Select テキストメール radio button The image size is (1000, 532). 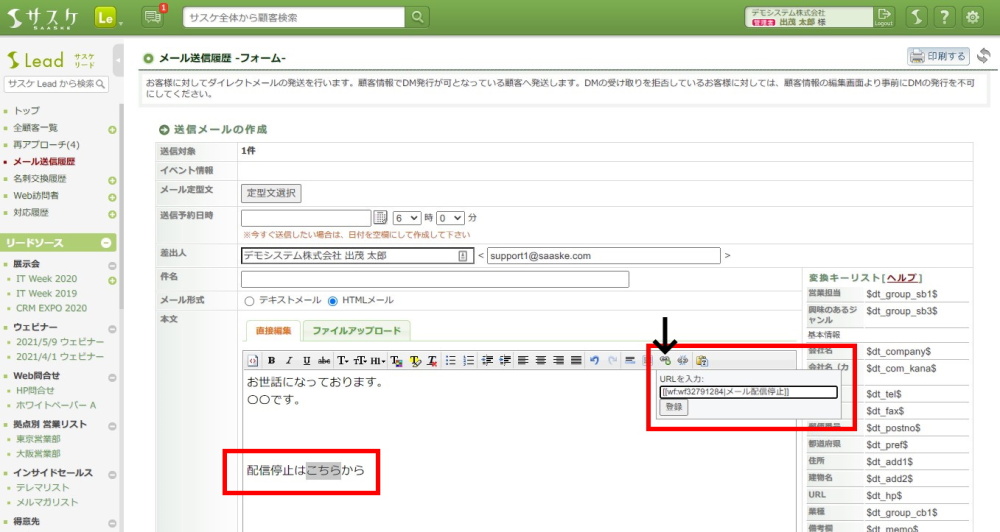(x=249, y=301)
